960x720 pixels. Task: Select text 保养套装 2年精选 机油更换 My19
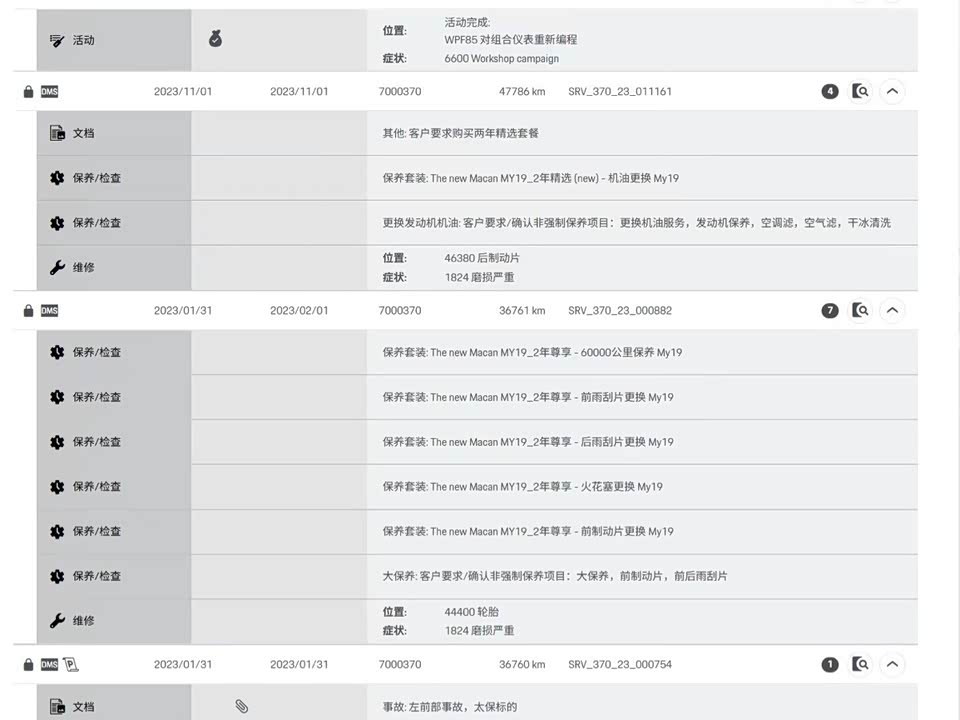click(530, 178)
